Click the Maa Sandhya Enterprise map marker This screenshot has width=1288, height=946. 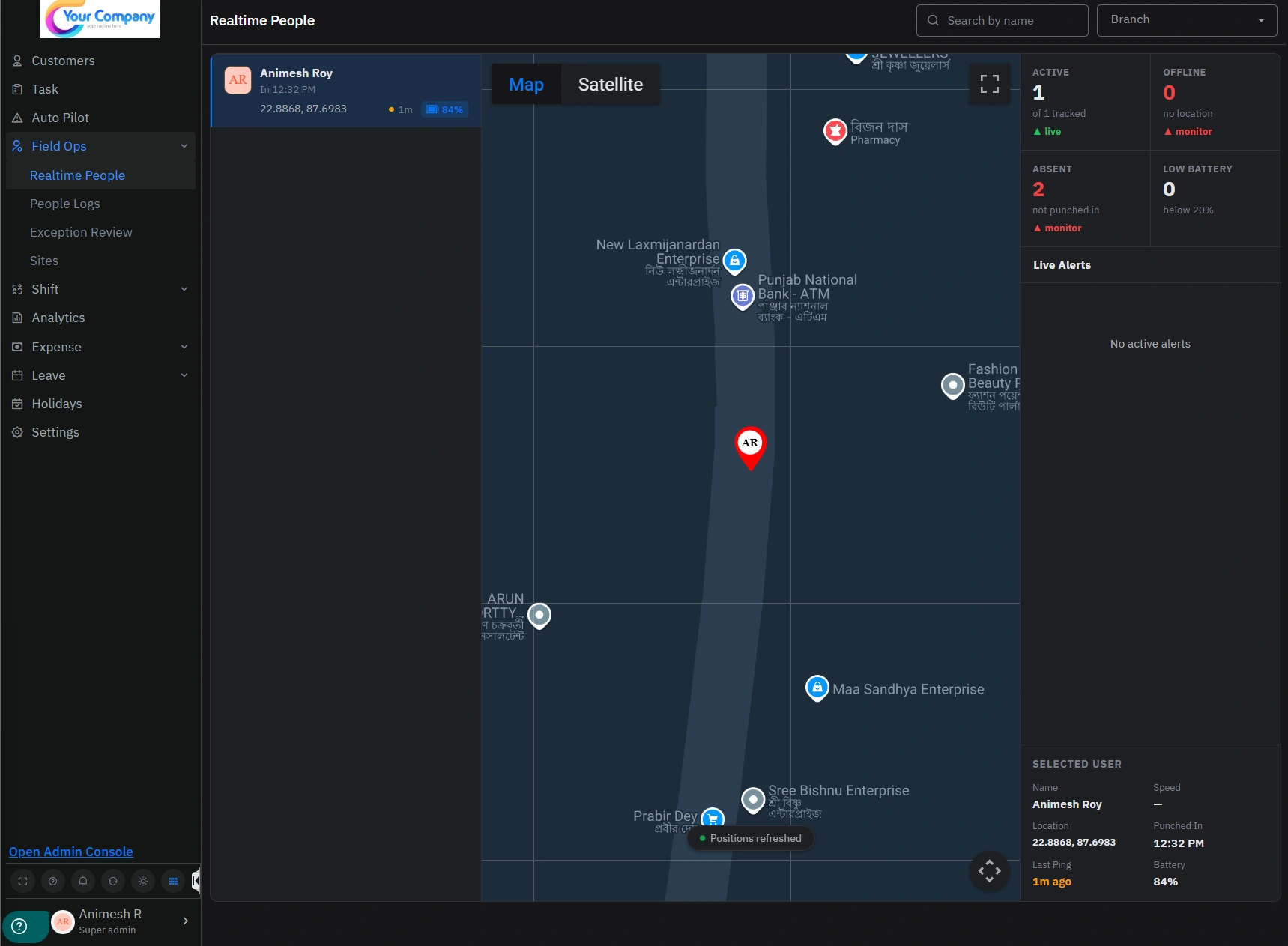coord(817,688)
